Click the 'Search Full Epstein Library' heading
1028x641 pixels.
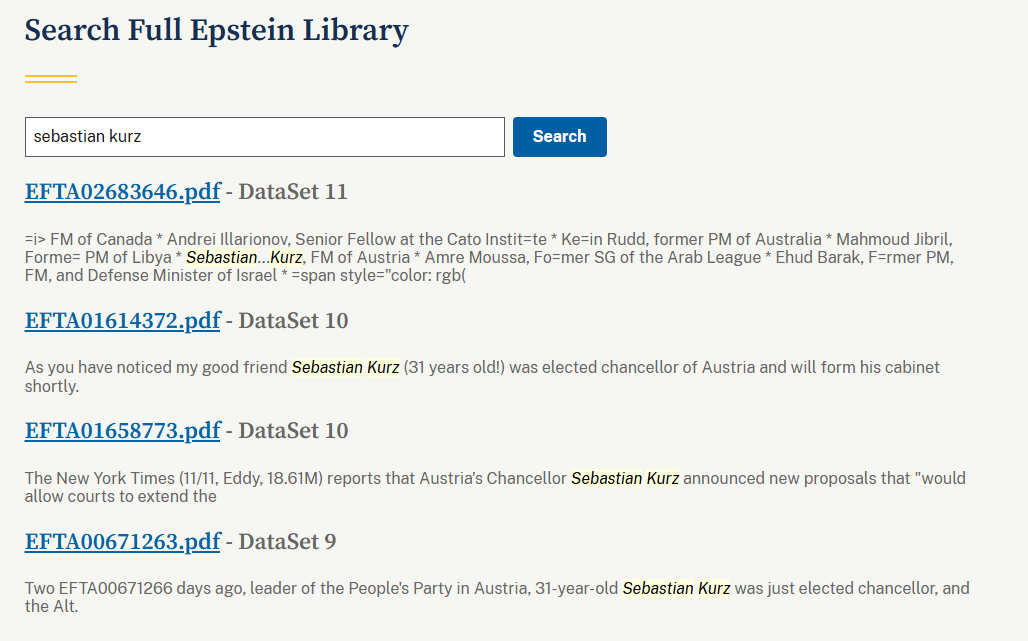[x=216, y=30]
